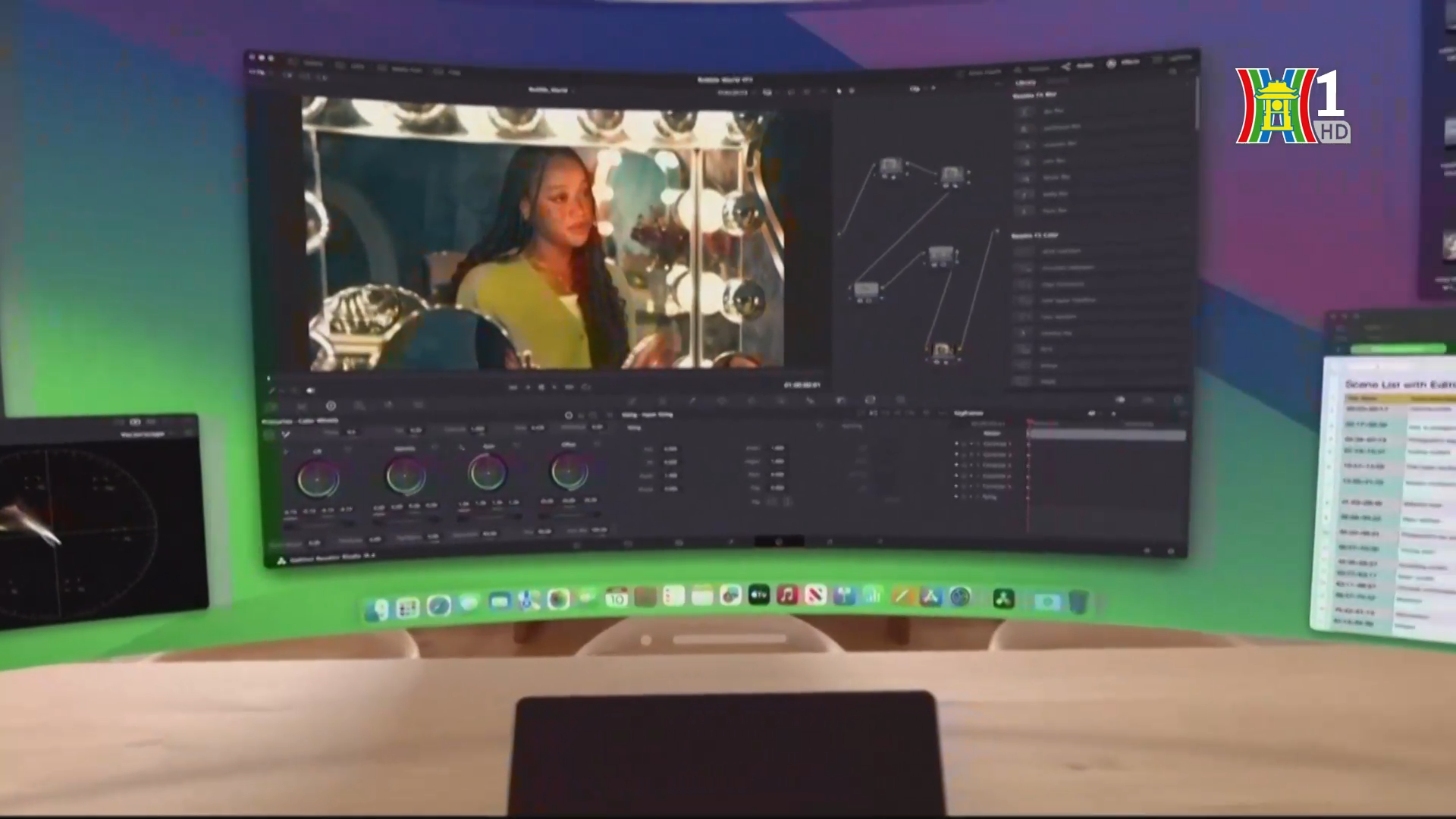Open the Motion Effects palette
Image resolution: width=1456 pixels, height=819 pixels.
[x=418, y=404]
